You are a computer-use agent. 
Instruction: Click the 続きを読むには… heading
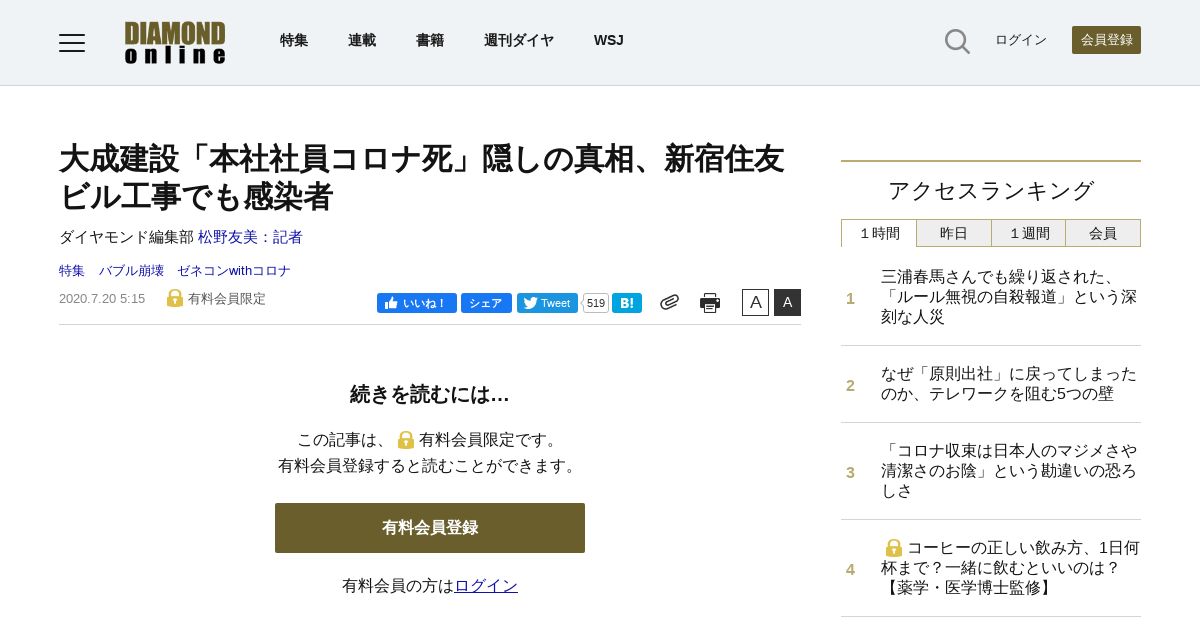tap(430, 395)
